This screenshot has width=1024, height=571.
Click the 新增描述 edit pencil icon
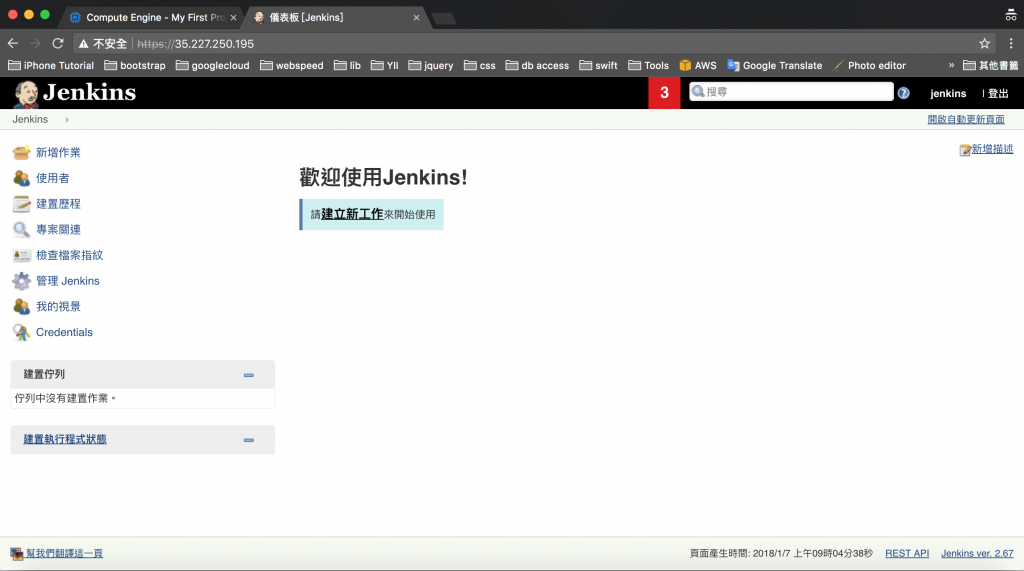(965, 150)
